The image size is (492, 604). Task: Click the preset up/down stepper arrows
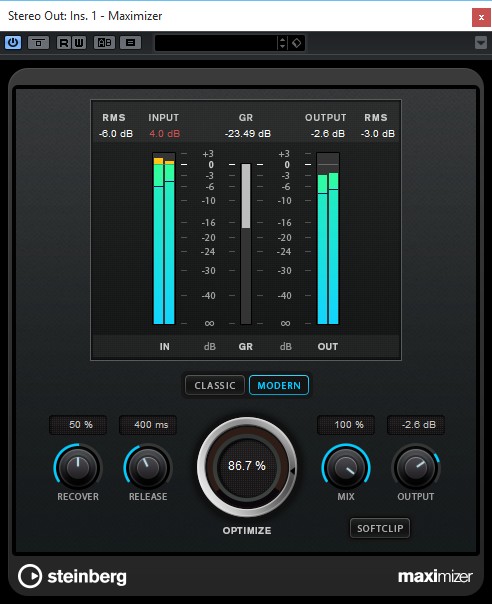(x=282, y=43)
